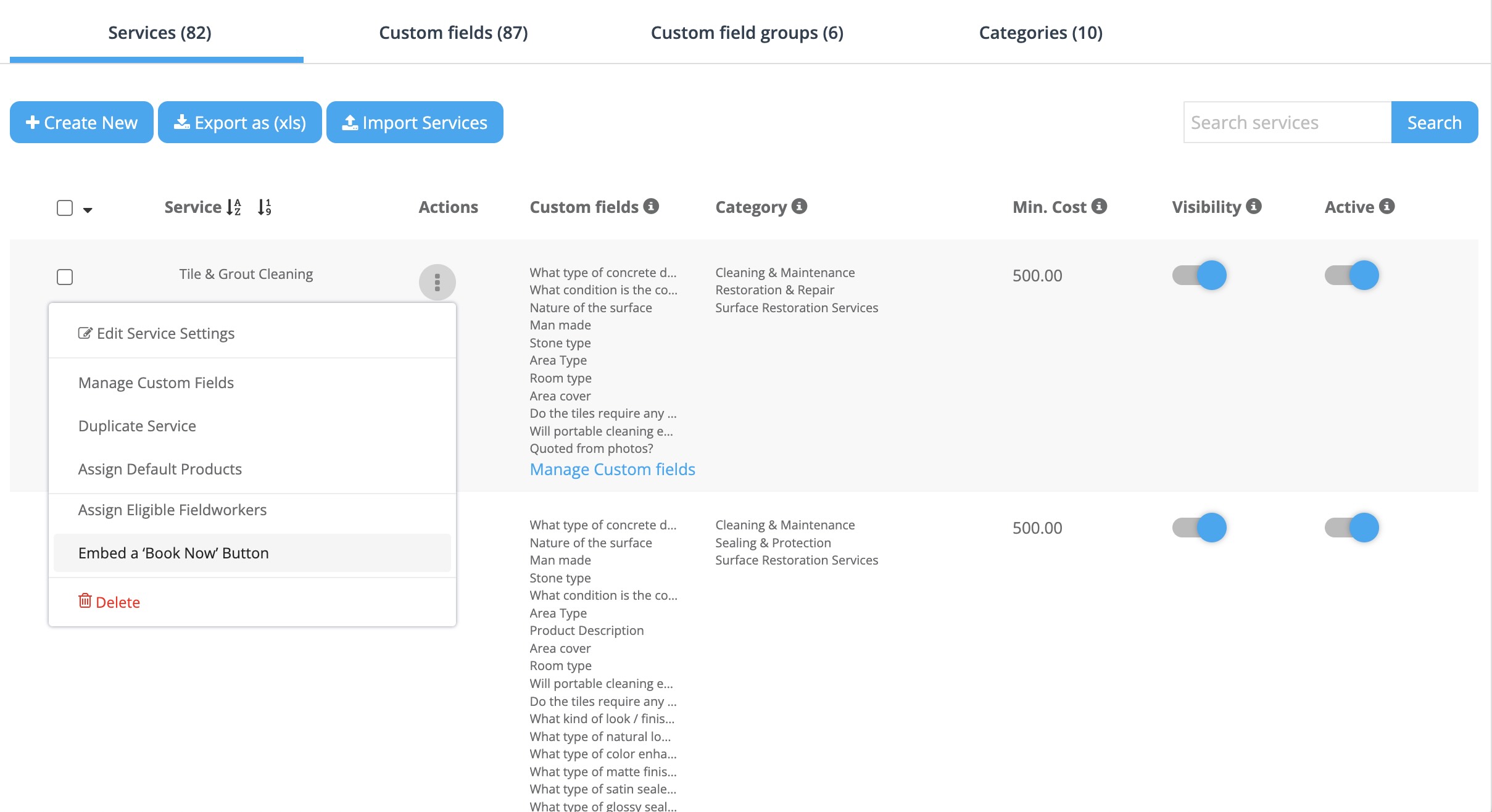The width and height of the screenshot is (1492, 812).
Task: Click the info icon next to Min. Cost
Action: coord(1100,206)
